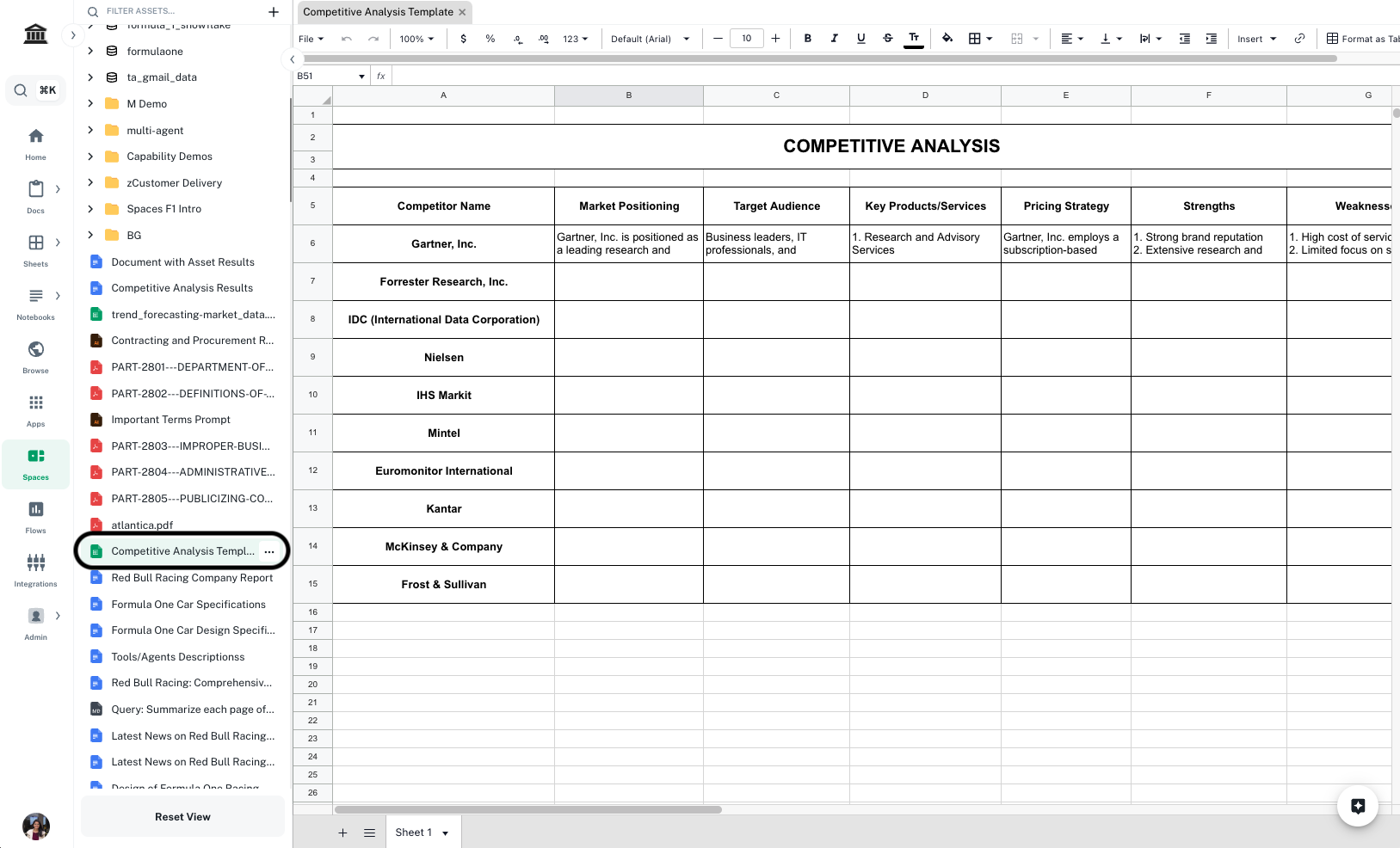The image size is (1400, 848).
Task: Click the font size input field
Action: [746, 39]
